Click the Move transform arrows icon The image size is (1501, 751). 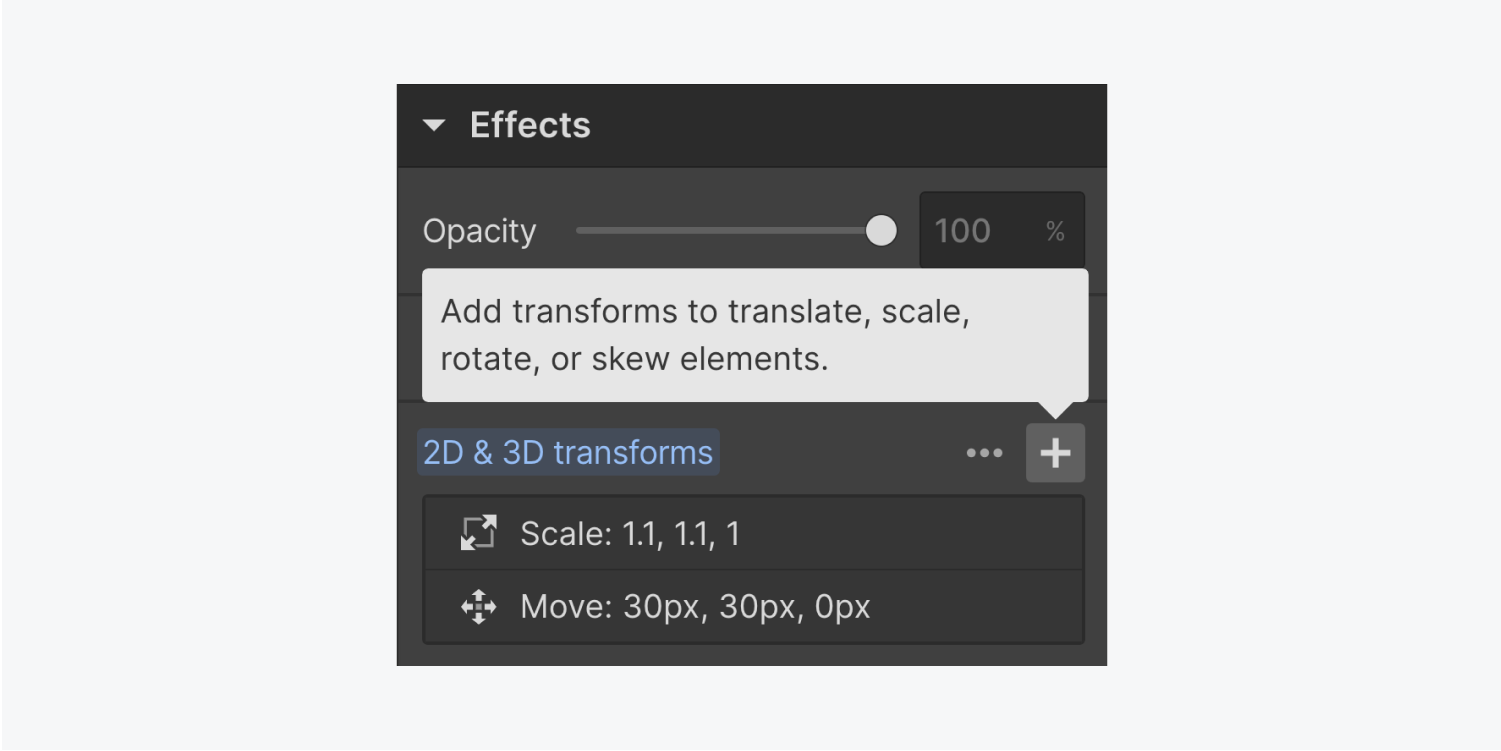point(478,607)
